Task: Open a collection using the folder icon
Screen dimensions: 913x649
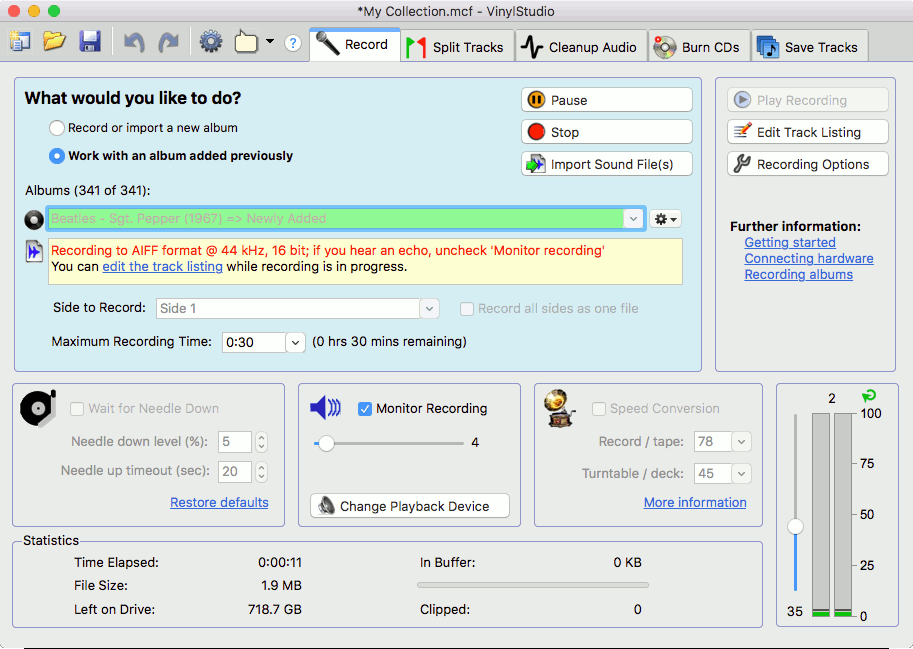Action: tap(54, 42)
